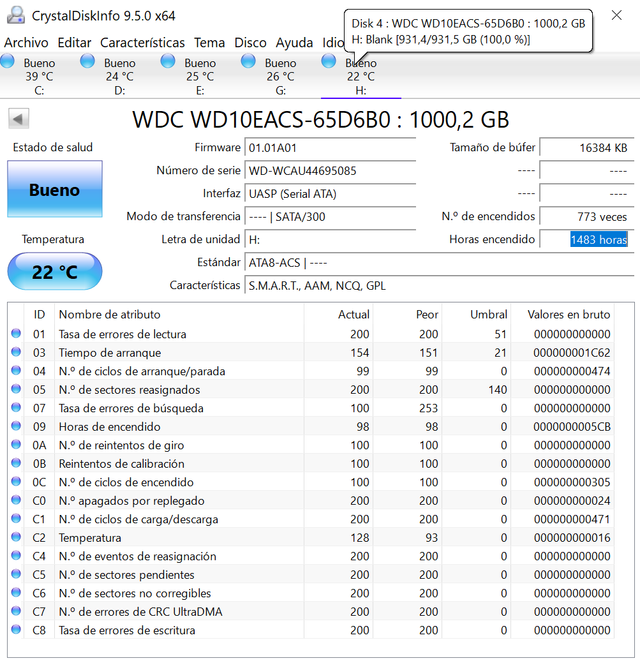The image size is (640, 663).
Task: Click status dot for N.º de ciclos de carga/descarga
Action: (x=16, y=519)
